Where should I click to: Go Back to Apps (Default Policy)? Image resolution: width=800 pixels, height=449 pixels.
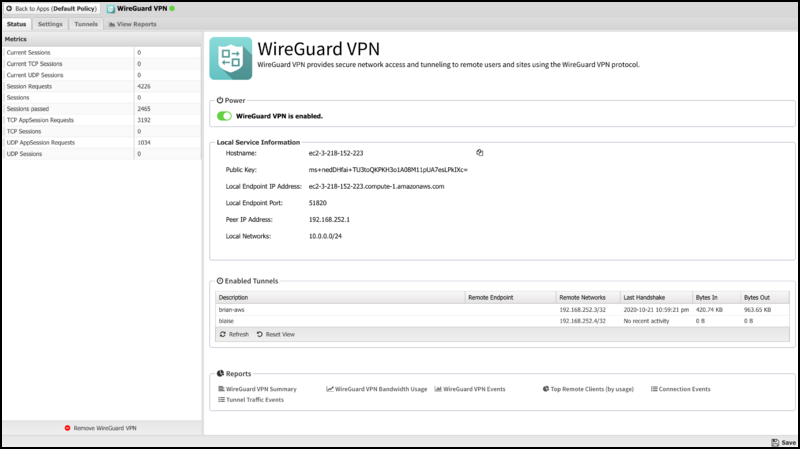pos(51,9)
